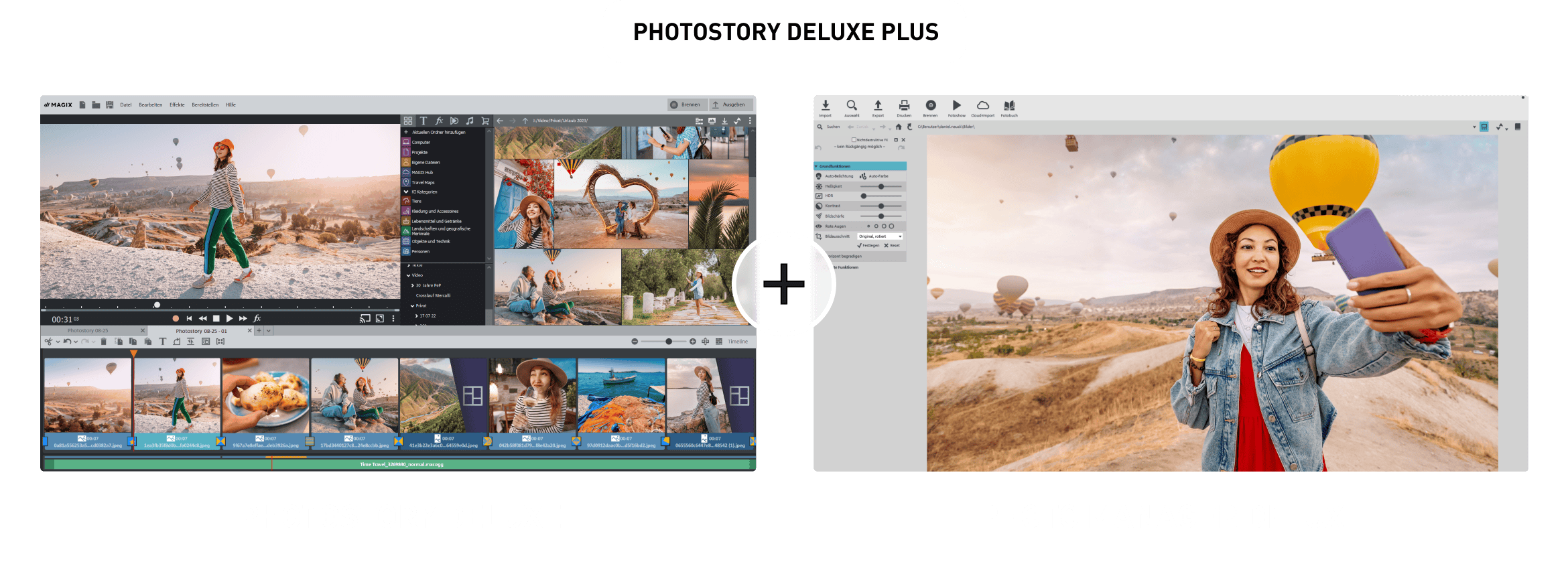
Task: Stop playback in the preview monitor
Action: (216, 319)
